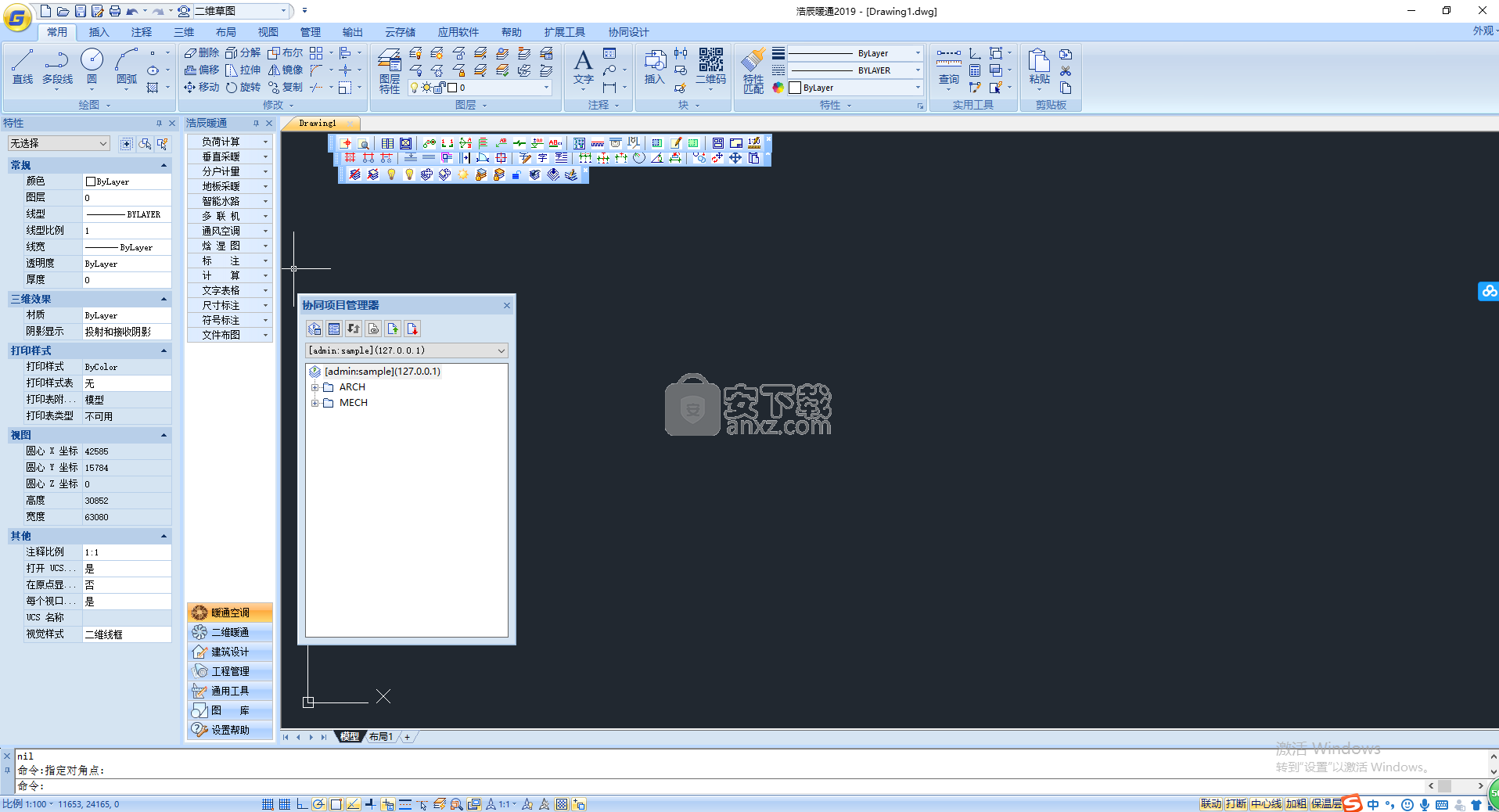Click the 删除 erase tool
The height and width of the screenshot is (812, 1499).
point(202,52)
